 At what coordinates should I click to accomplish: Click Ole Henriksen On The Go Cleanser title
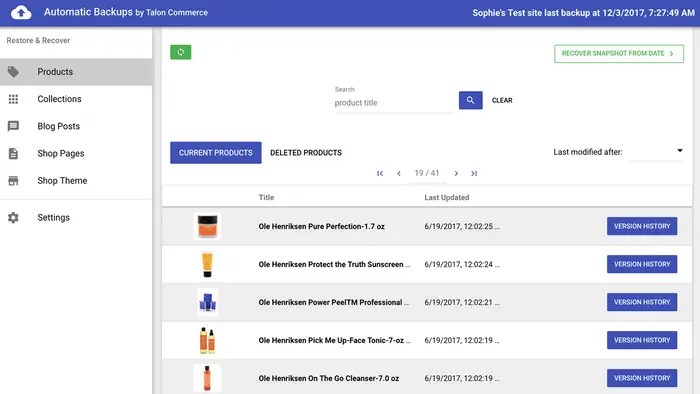tap(329, 378)
